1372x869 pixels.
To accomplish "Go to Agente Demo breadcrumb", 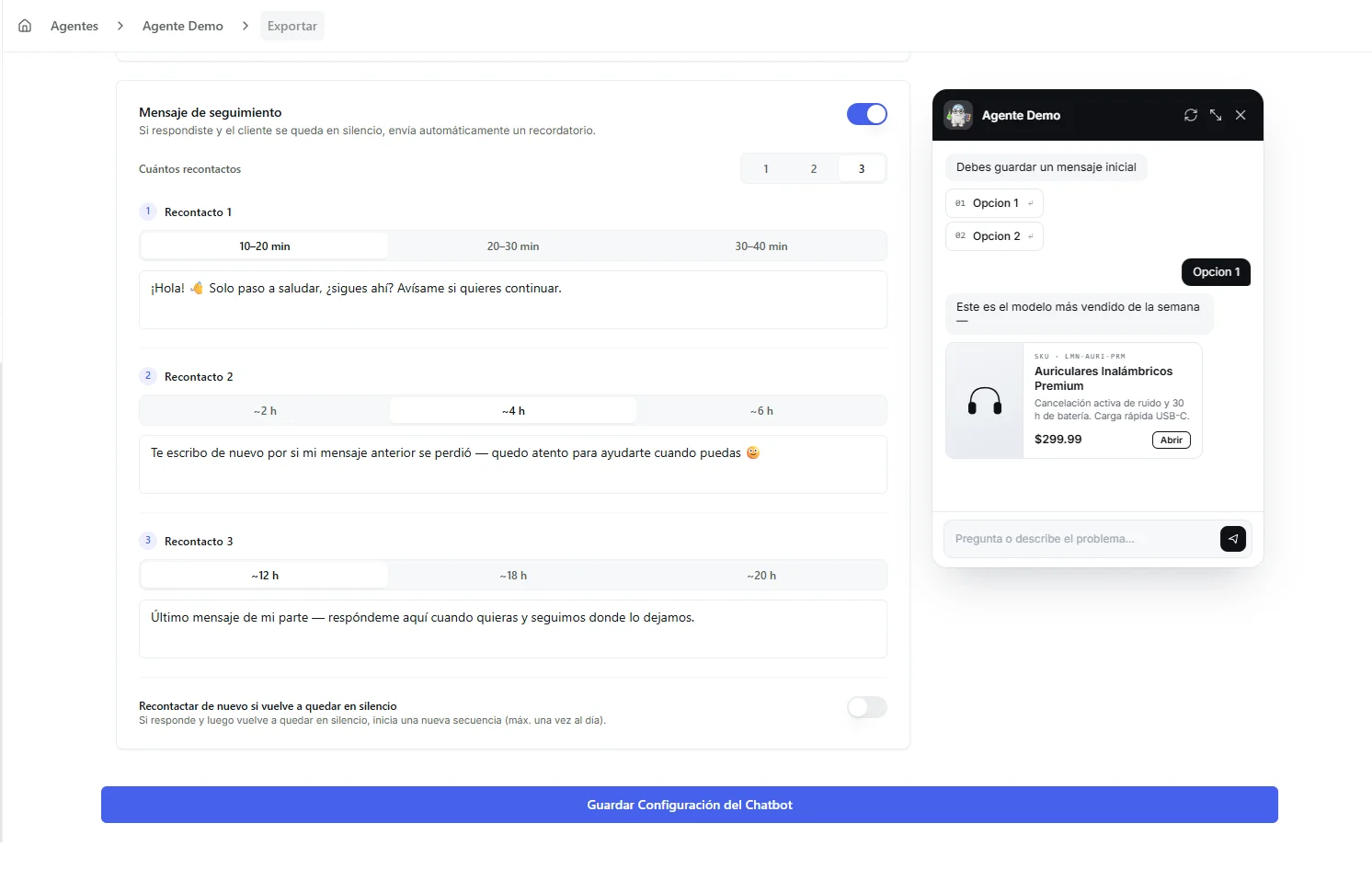I will click(183, 26).
